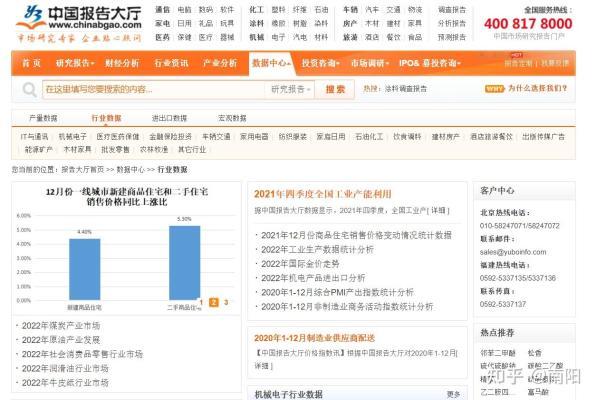The image size is (596, 400).
Task: Expand the 数据中心 navigation dropdown
Action: click(x=271, y=63)
